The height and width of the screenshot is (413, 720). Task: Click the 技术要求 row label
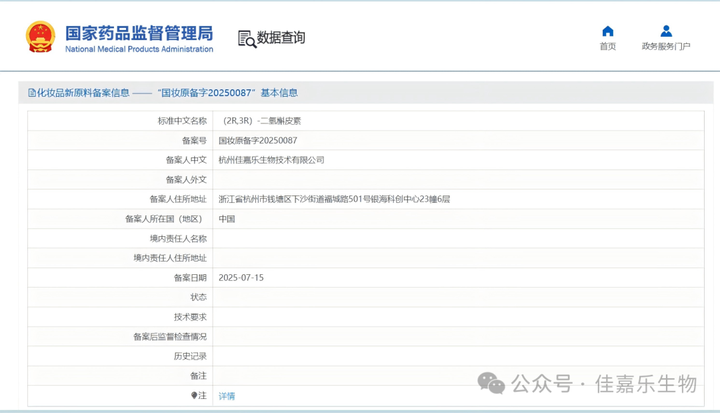[x=190, y=317]
